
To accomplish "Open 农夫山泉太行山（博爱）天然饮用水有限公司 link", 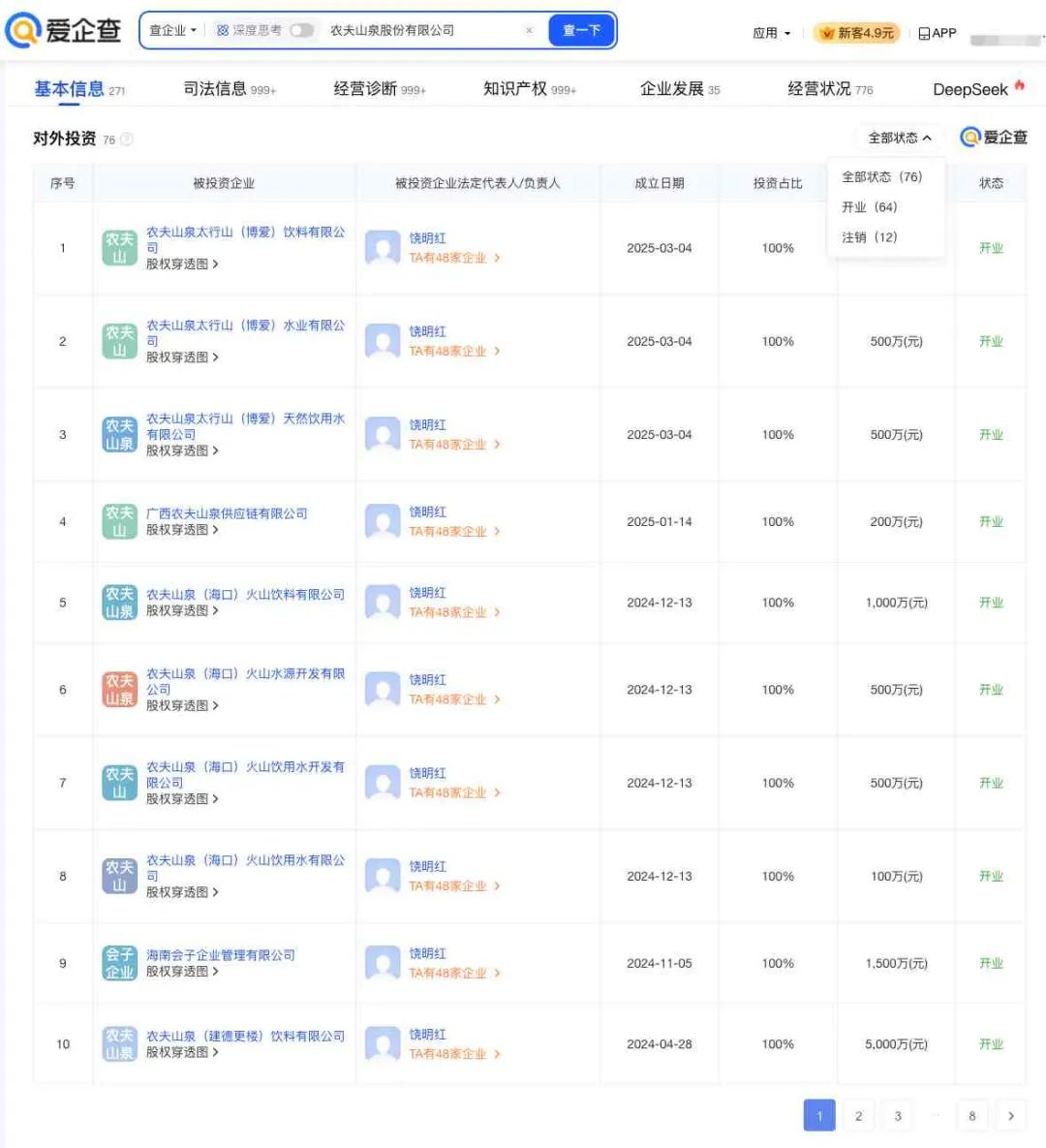I will (245, 426).
